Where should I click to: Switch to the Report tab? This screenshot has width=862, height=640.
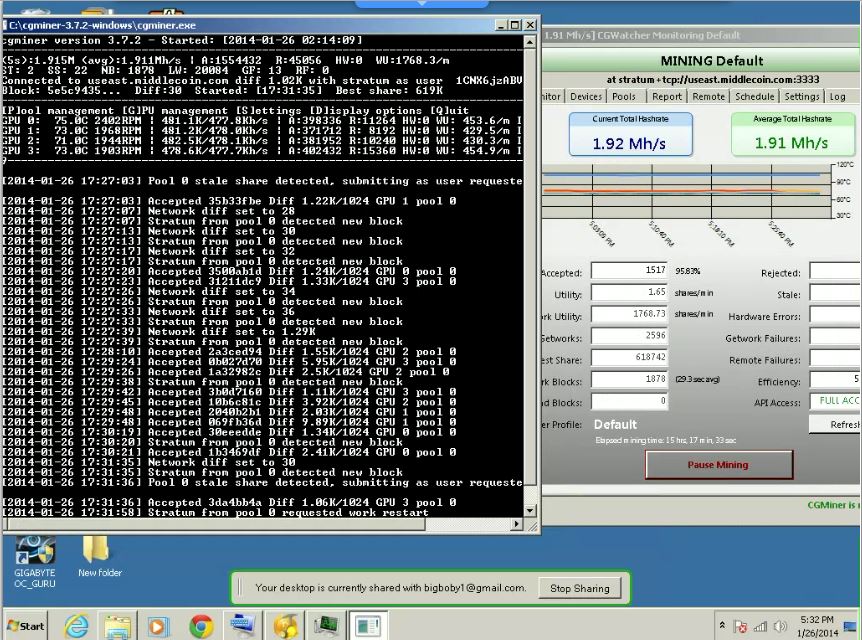[667, 96]
